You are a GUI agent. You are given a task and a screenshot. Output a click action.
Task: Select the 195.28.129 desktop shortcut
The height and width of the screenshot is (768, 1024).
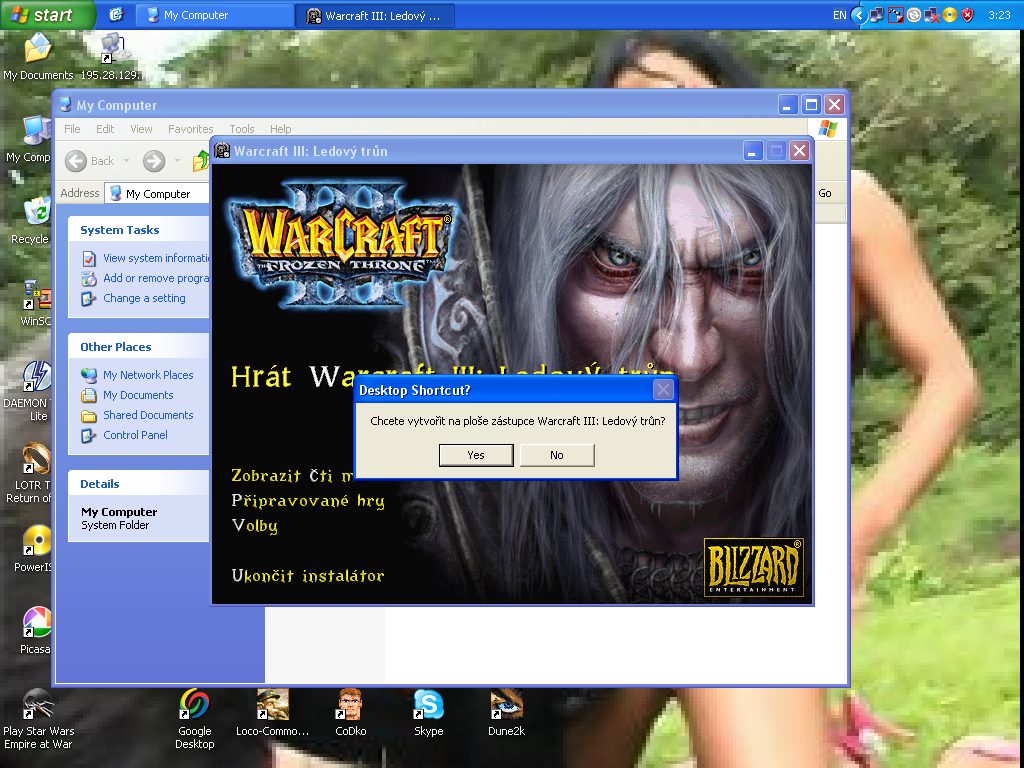pos(111,58)
